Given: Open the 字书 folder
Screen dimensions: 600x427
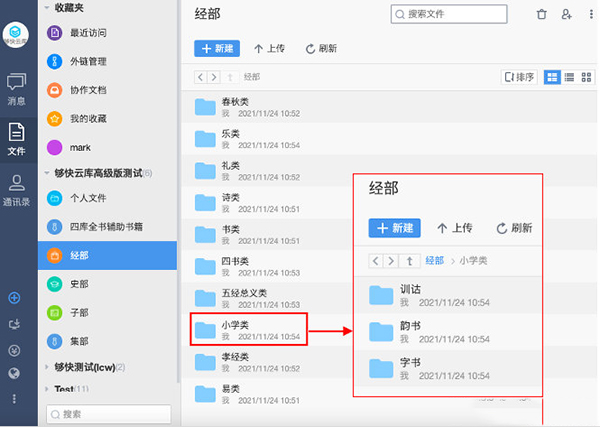Looking at the screenshot, I should pos(448,368).
